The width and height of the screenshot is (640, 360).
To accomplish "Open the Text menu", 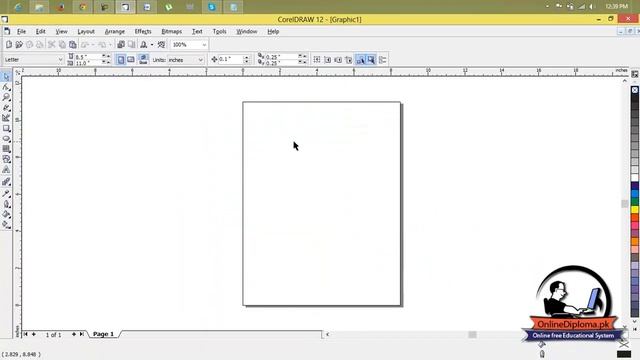I will [197, 31].
